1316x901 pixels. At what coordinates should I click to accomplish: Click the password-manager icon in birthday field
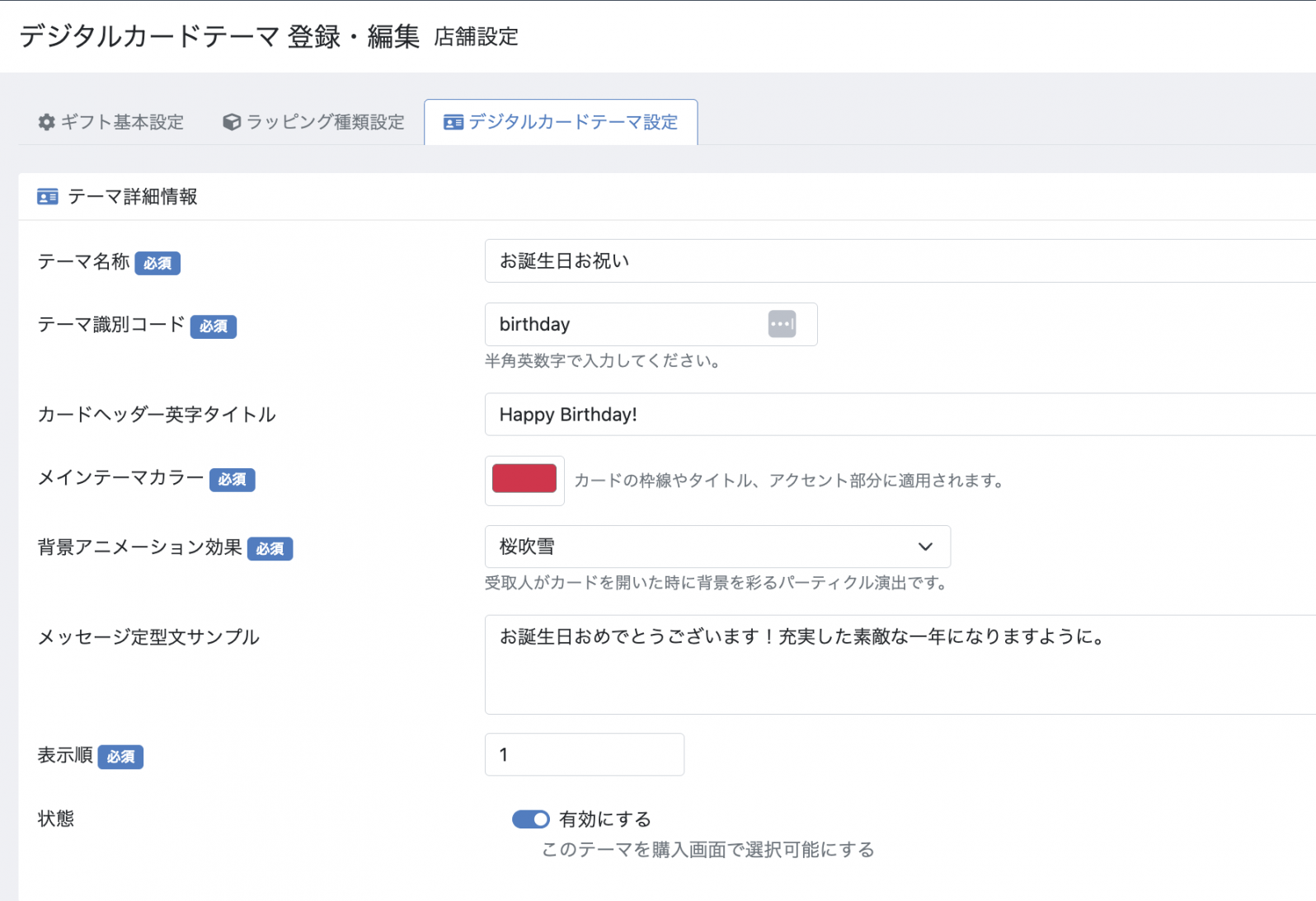point(782,324)
